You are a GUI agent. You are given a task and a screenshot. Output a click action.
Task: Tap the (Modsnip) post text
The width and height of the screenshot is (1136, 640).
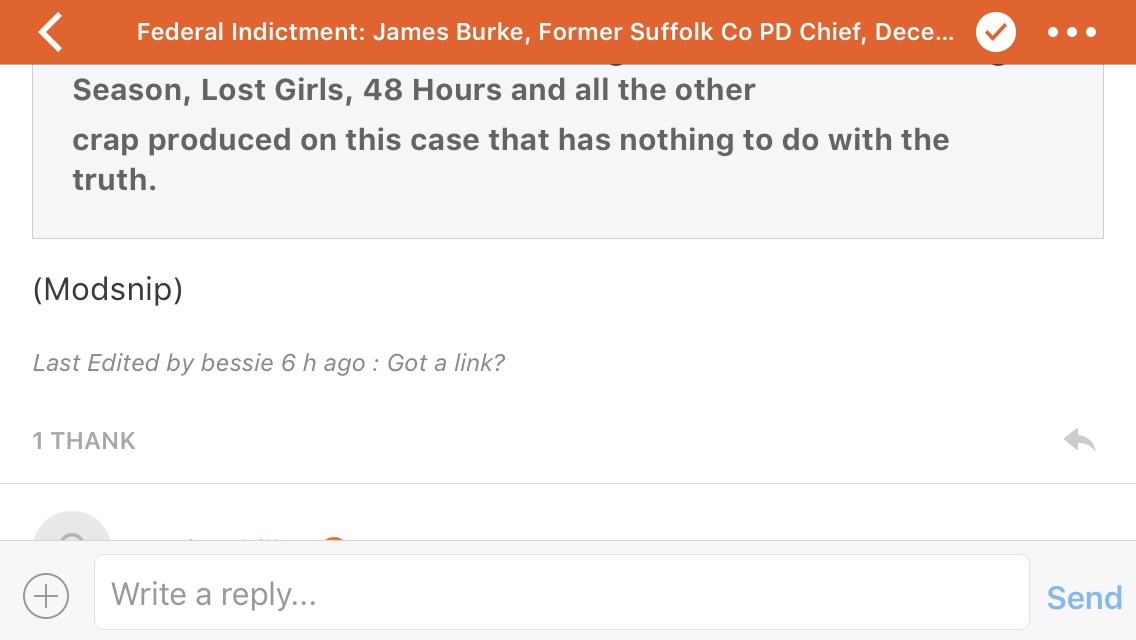(108, 290)
